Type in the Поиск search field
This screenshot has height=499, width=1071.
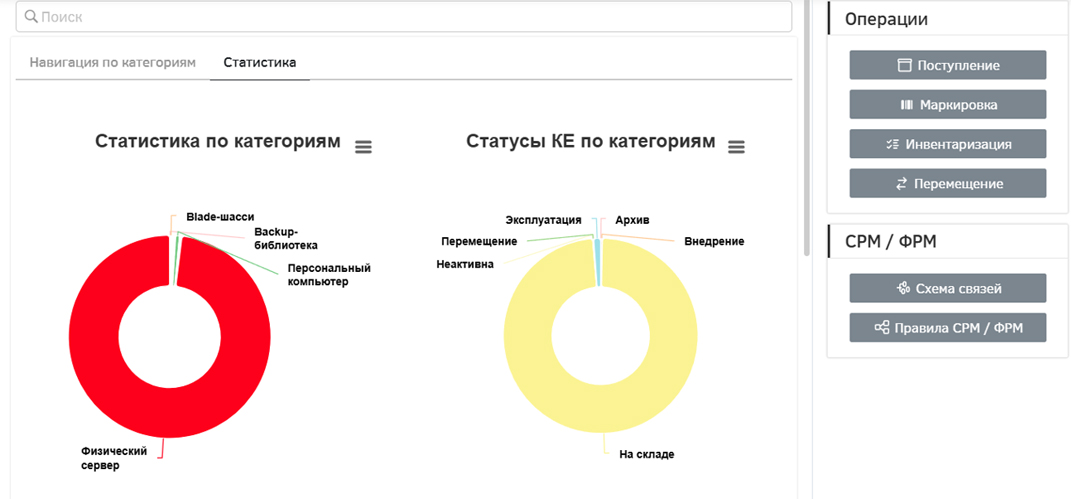point(400,17)
